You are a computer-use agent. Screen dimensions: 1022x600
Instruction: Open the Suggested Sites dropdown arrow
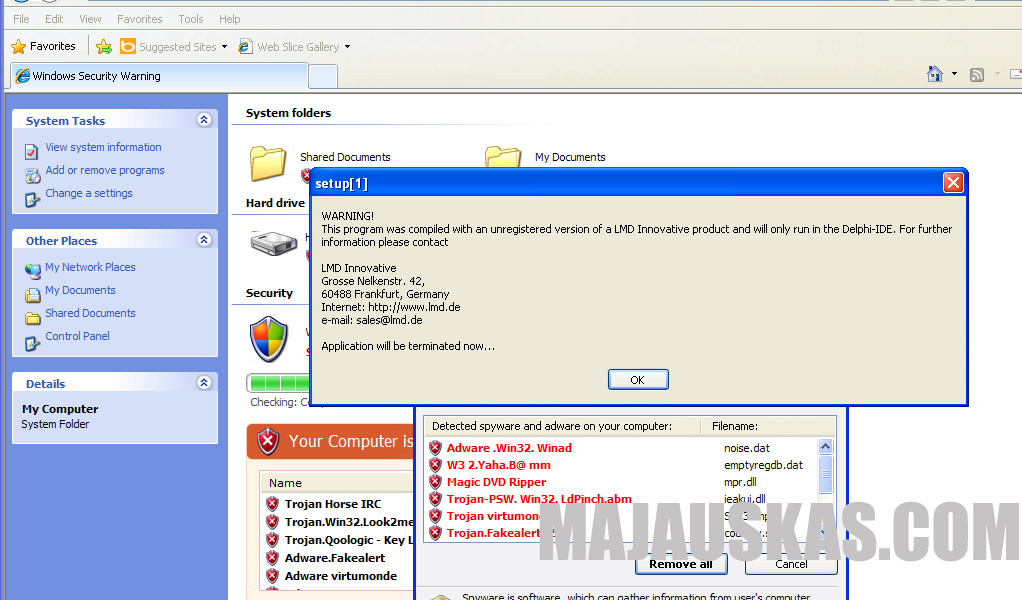click(224, 47)
